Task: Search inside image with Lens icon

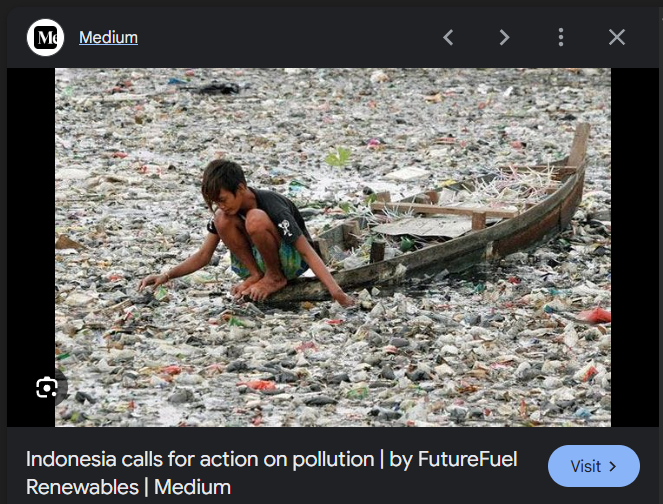Action: 47,388
